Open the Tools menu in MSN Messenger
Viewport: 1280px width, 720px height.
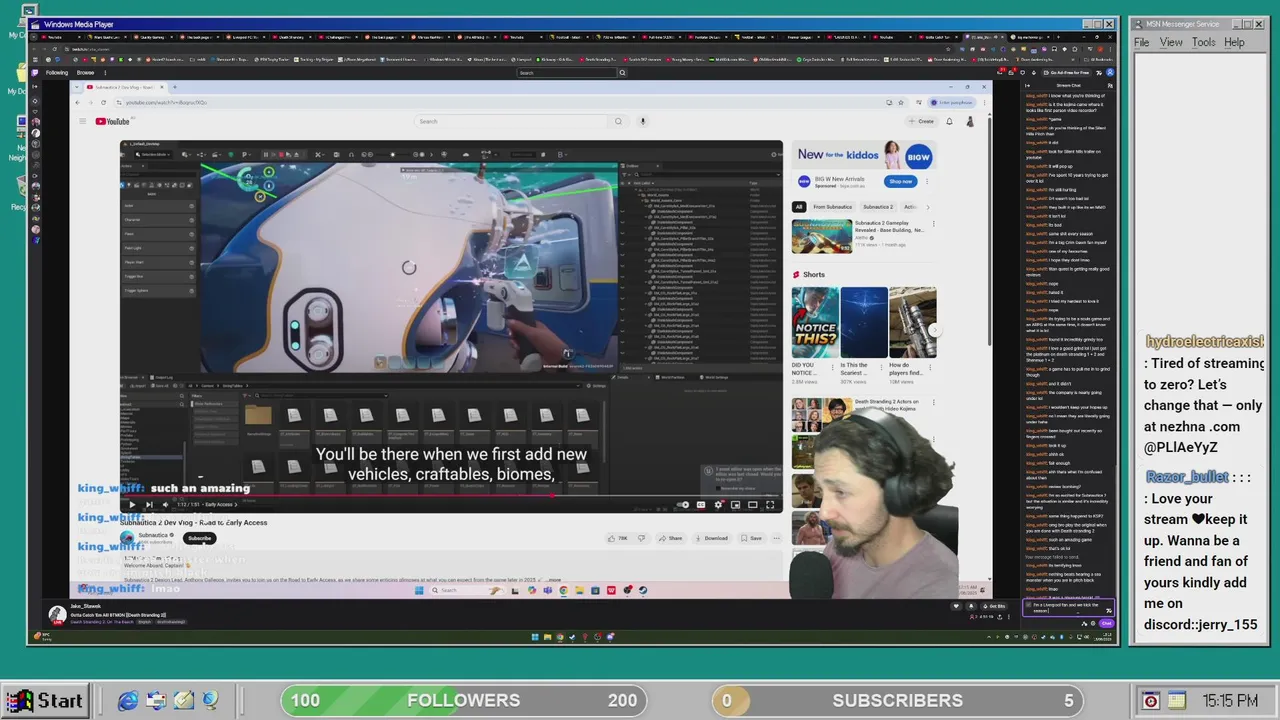1203,43
